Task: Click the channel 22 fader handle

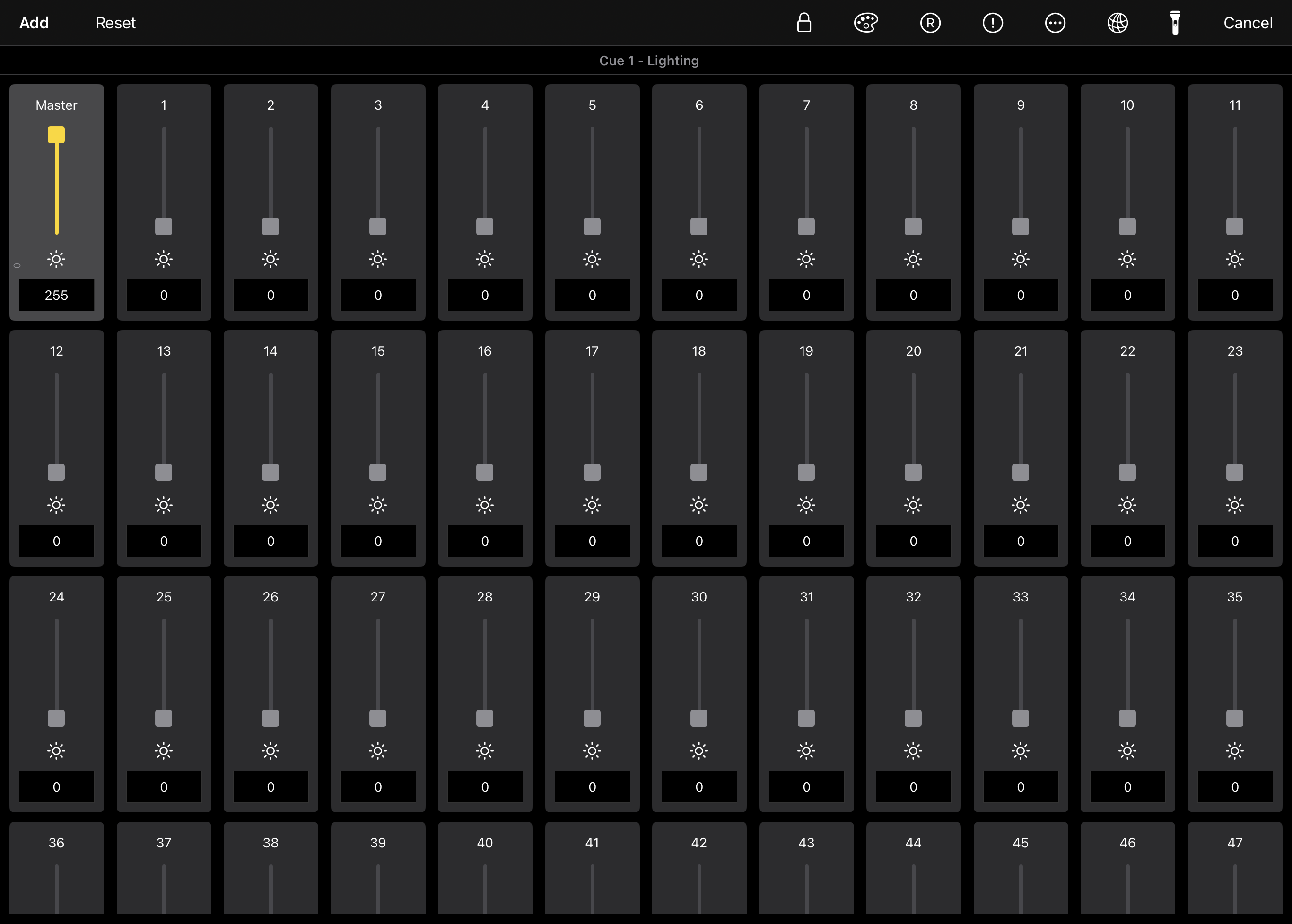Action: [x=1127, y=472]
